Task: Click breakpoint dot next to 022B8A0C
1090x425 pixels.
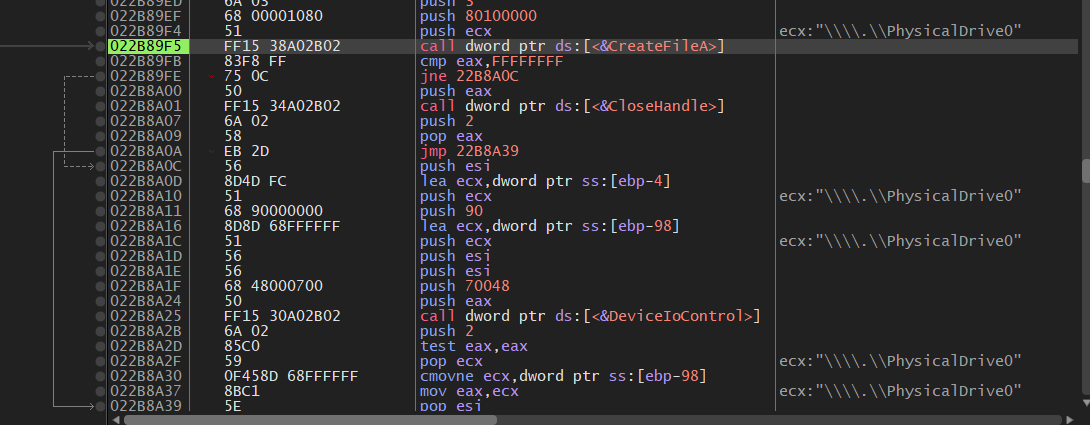Action: point(100,166)
